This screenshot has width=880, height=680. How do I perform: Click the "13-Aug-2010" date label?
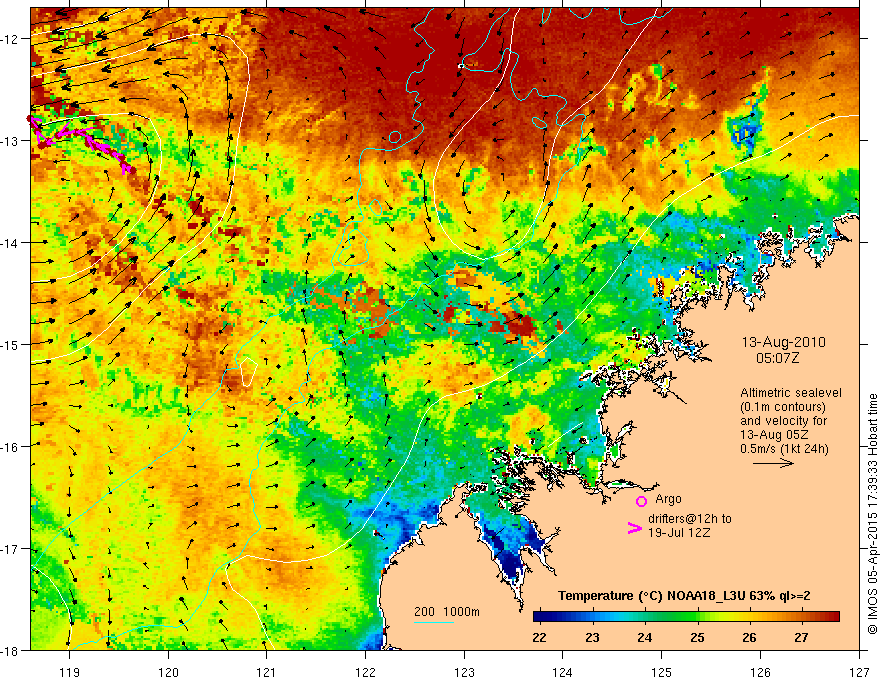[783, 342]
